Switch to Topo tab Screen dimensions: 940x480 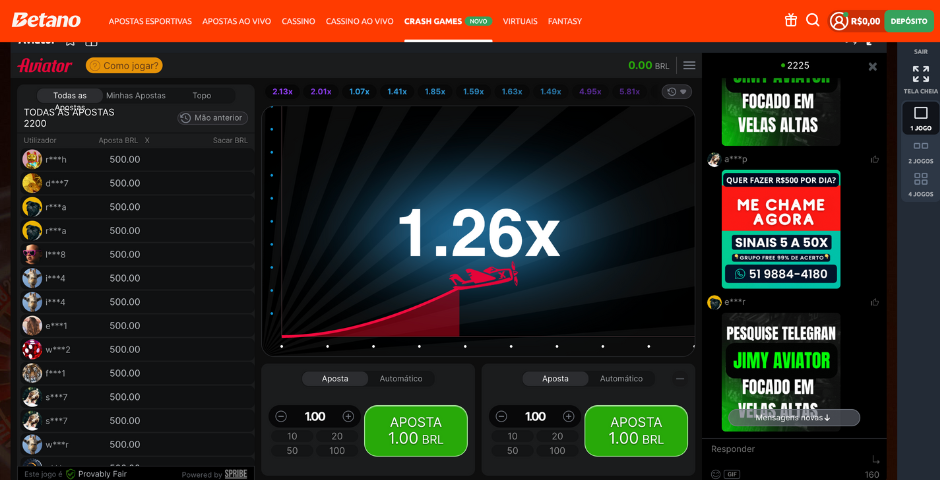[x=201, y=96]
